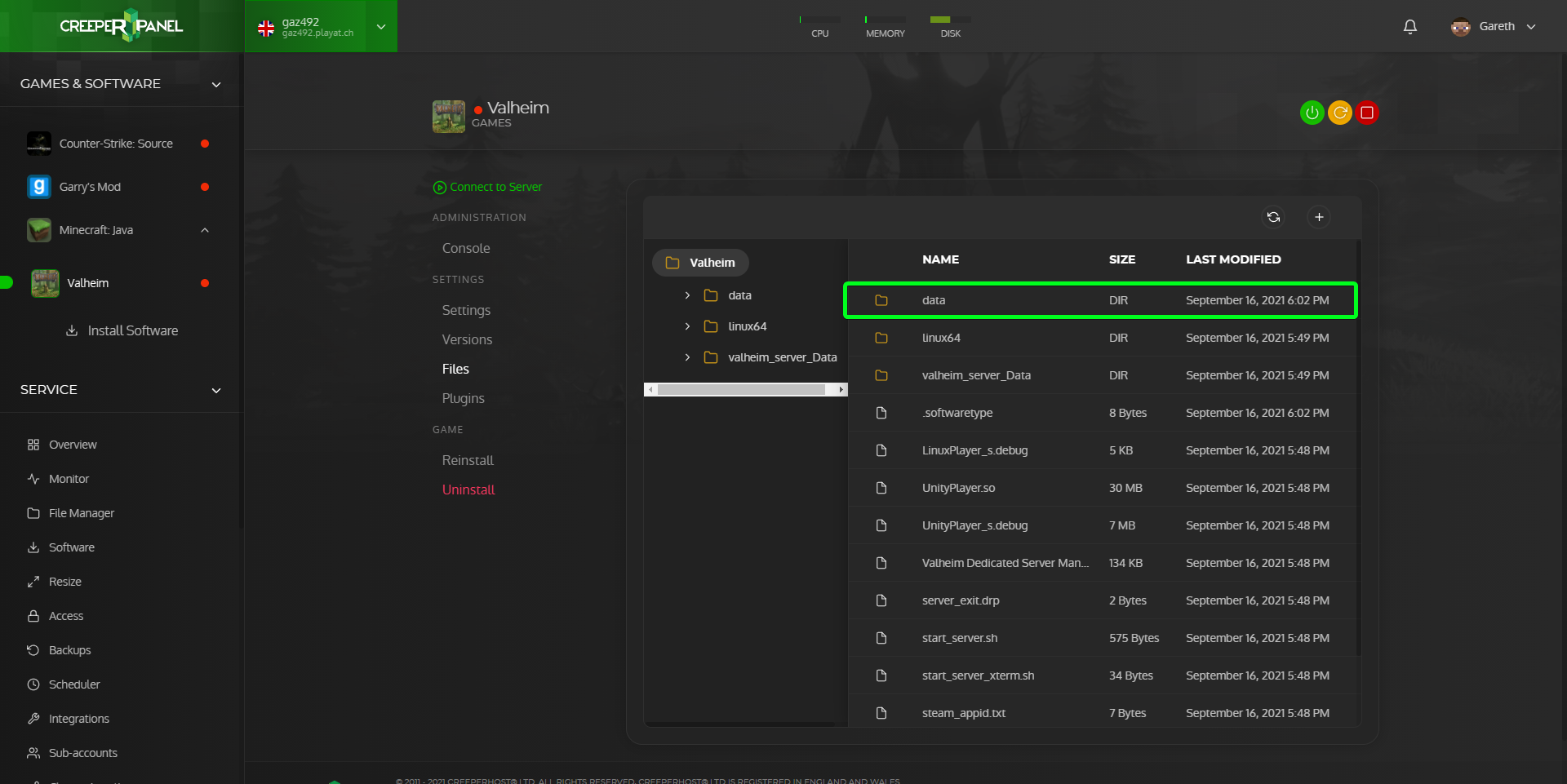Click the tree scrollbar right arrow
Screen dimensions: 1567x784
pyautogui.click(x=841, y=390)
